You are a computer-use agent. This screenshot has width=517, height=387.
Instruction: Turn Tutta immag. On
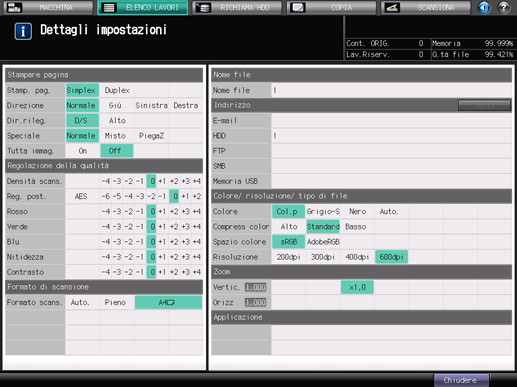pos(82,151)
